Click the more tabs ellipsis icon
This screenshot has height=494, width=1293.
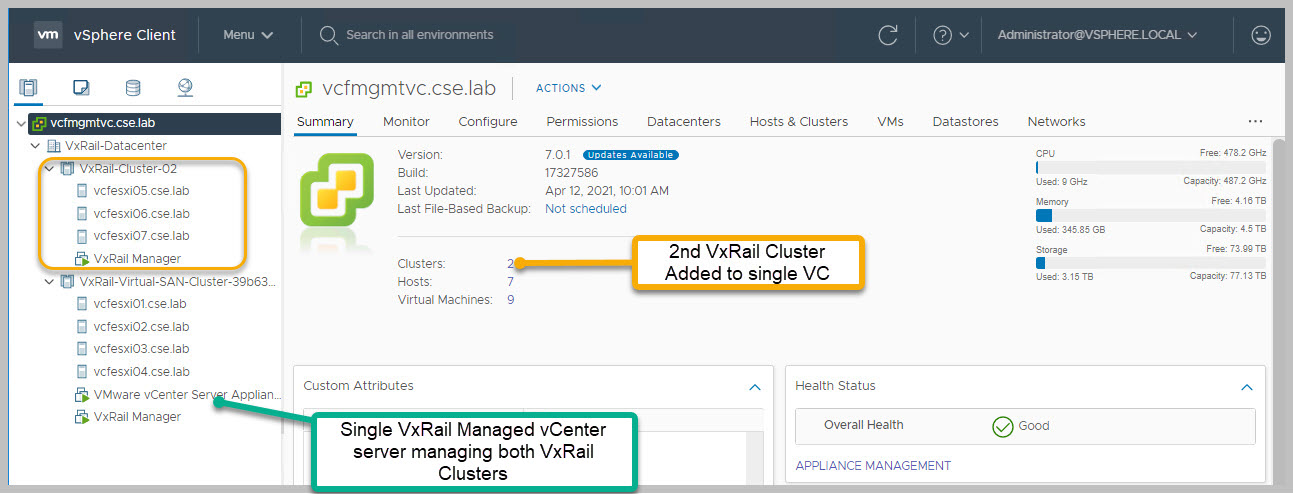pyautogui.click(x=1255, y=122)
